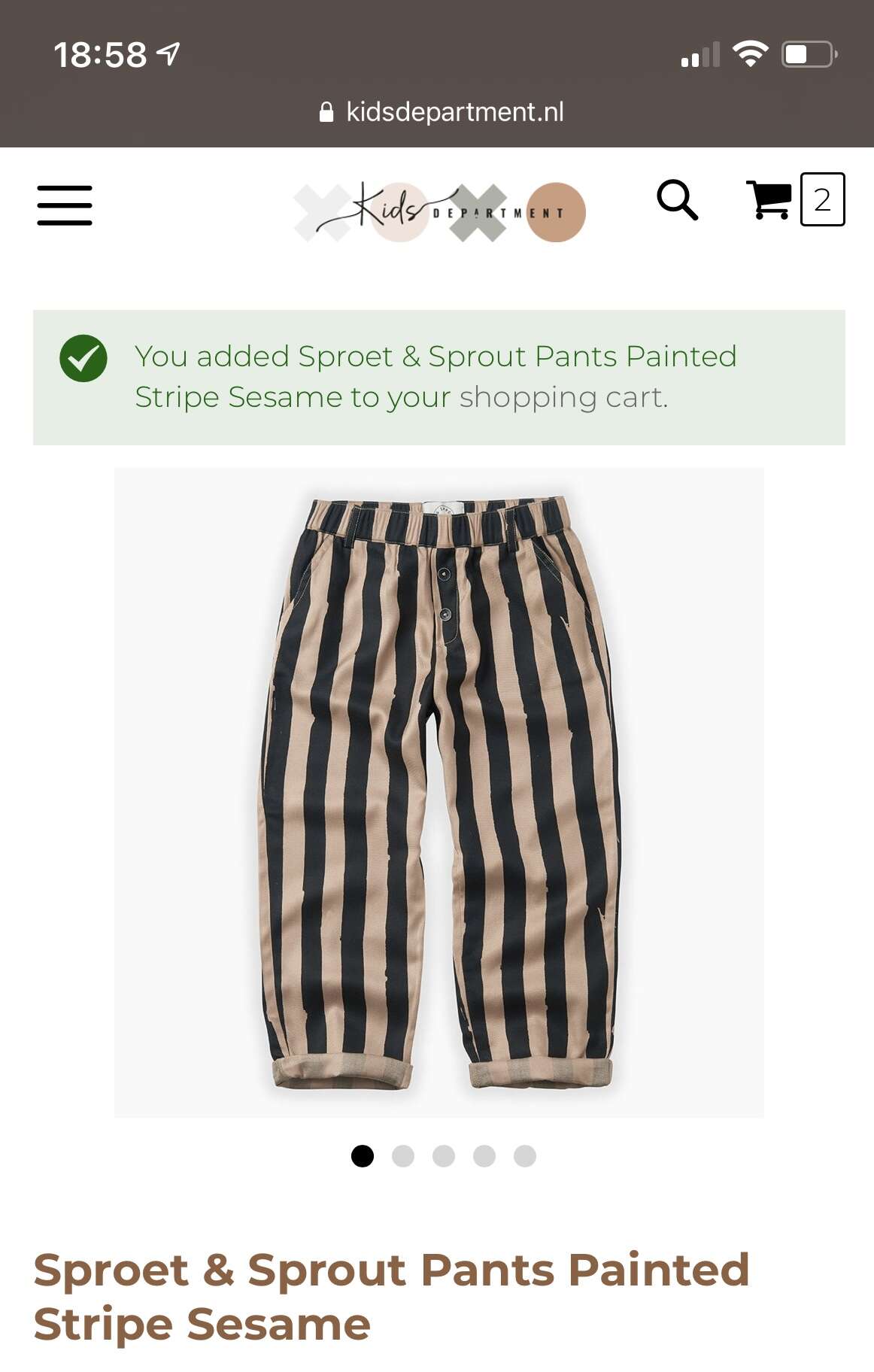Switch to the third product image dot
This screenshot has width=874, height=1372.
444,1155
